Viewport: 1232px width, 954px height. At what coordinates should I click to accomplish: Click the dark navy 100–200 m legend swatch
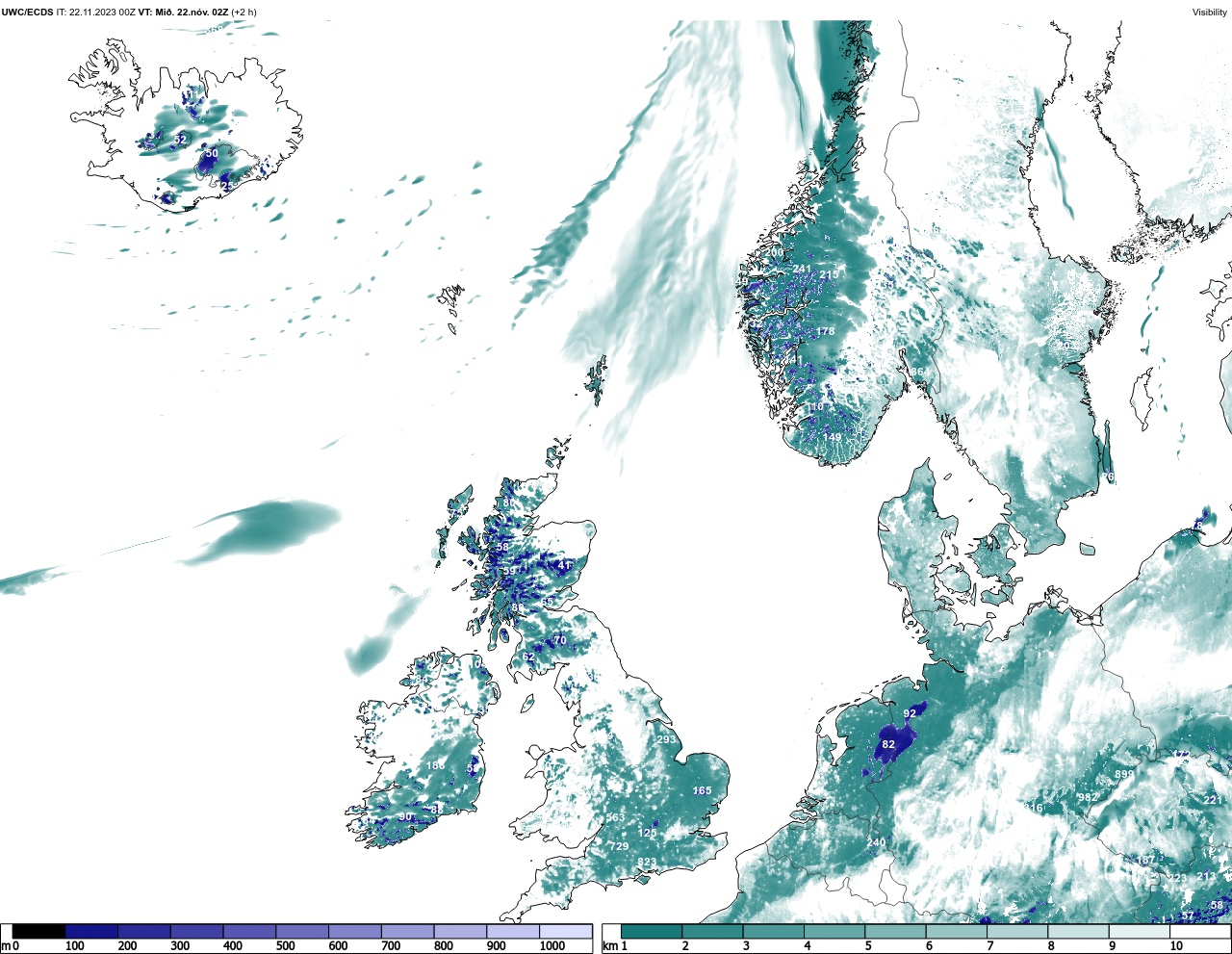(91, 931)
